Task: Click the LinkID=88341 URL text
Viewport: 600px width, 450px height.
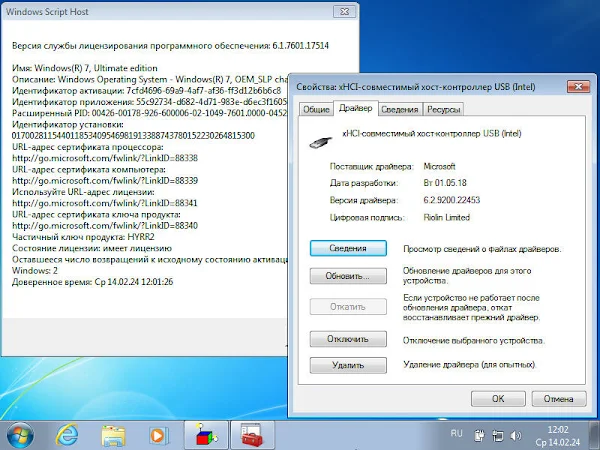Action: point(105,203)
